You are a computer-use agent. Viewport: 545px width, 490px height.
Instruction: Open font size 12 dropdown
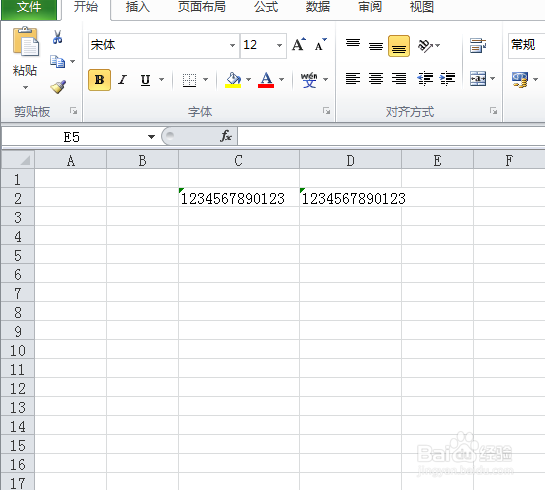click(x=279, y=46)
